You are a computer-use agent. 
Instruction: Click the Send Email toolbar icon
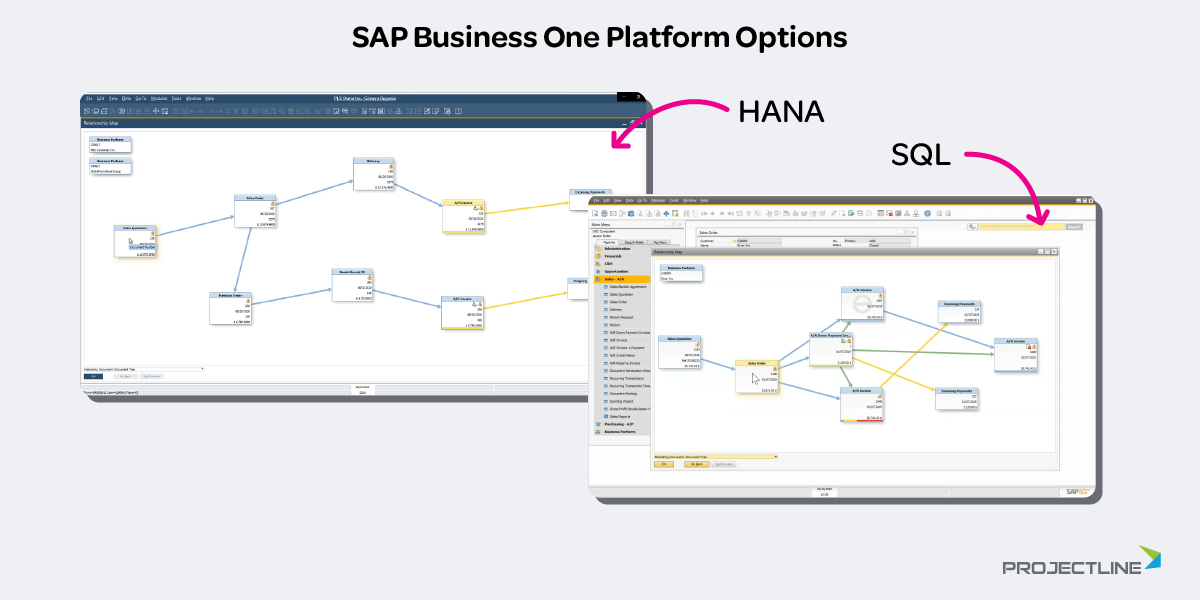(613, 213)
